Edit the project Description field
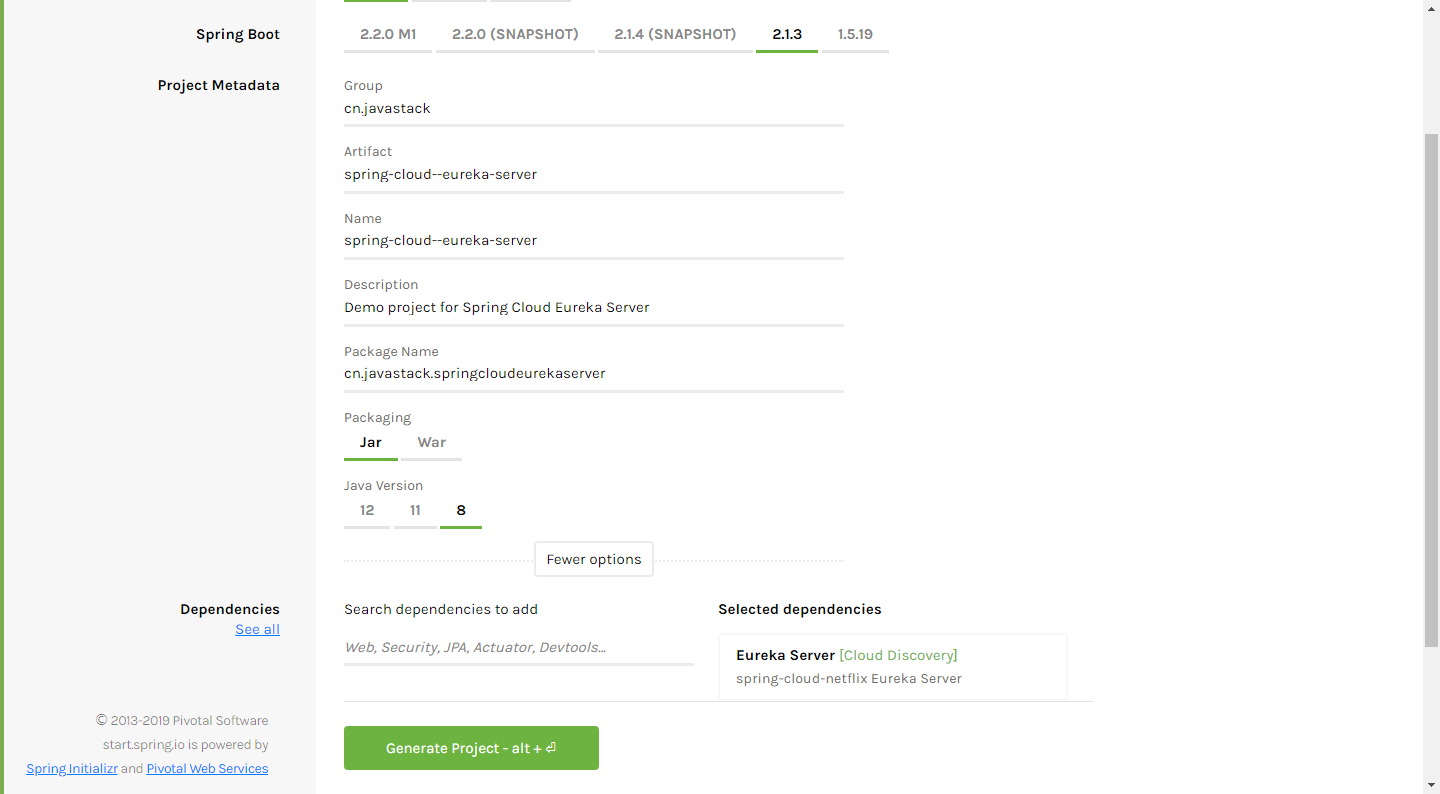Viewport: 1440px width, 794px height. pyautogui.click(x=593, y=307)
